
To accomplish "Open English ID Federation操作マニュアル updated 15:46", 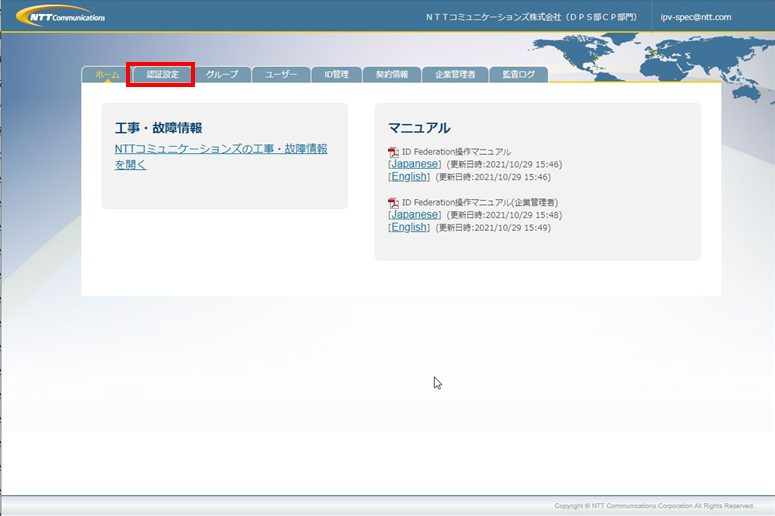I will [x=409, y=176].
